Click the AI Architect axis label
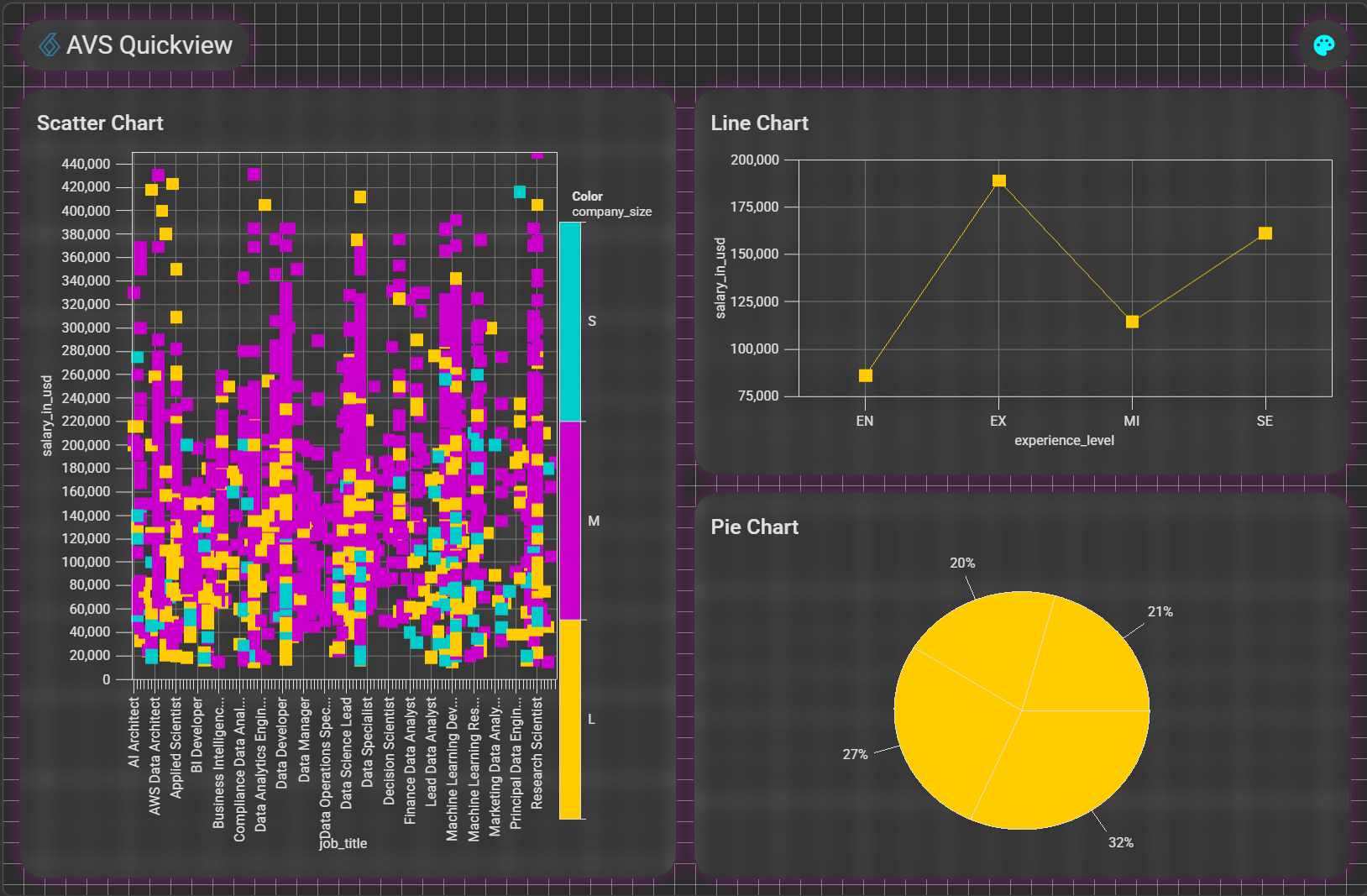 (x=134, y=731)
